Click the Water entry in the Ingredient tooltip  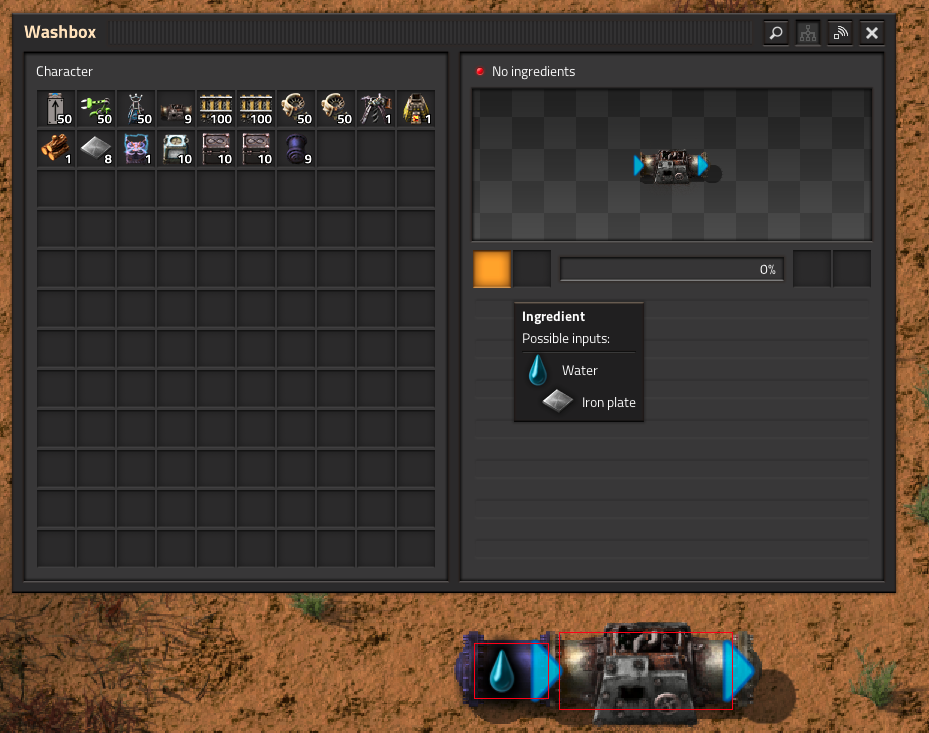[579, 370]
